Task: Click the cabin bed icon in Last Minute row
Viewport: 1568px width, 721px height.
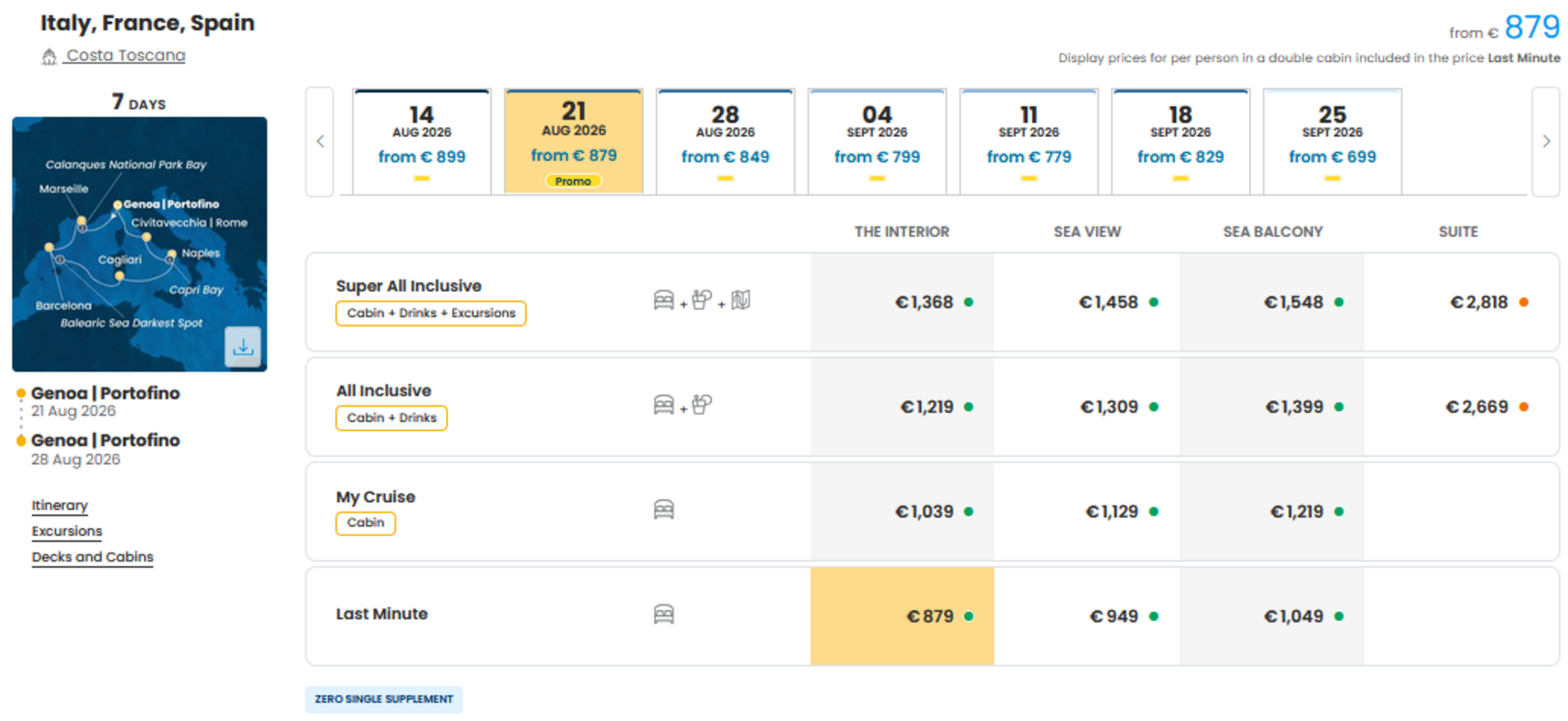Action: point(664,615)
